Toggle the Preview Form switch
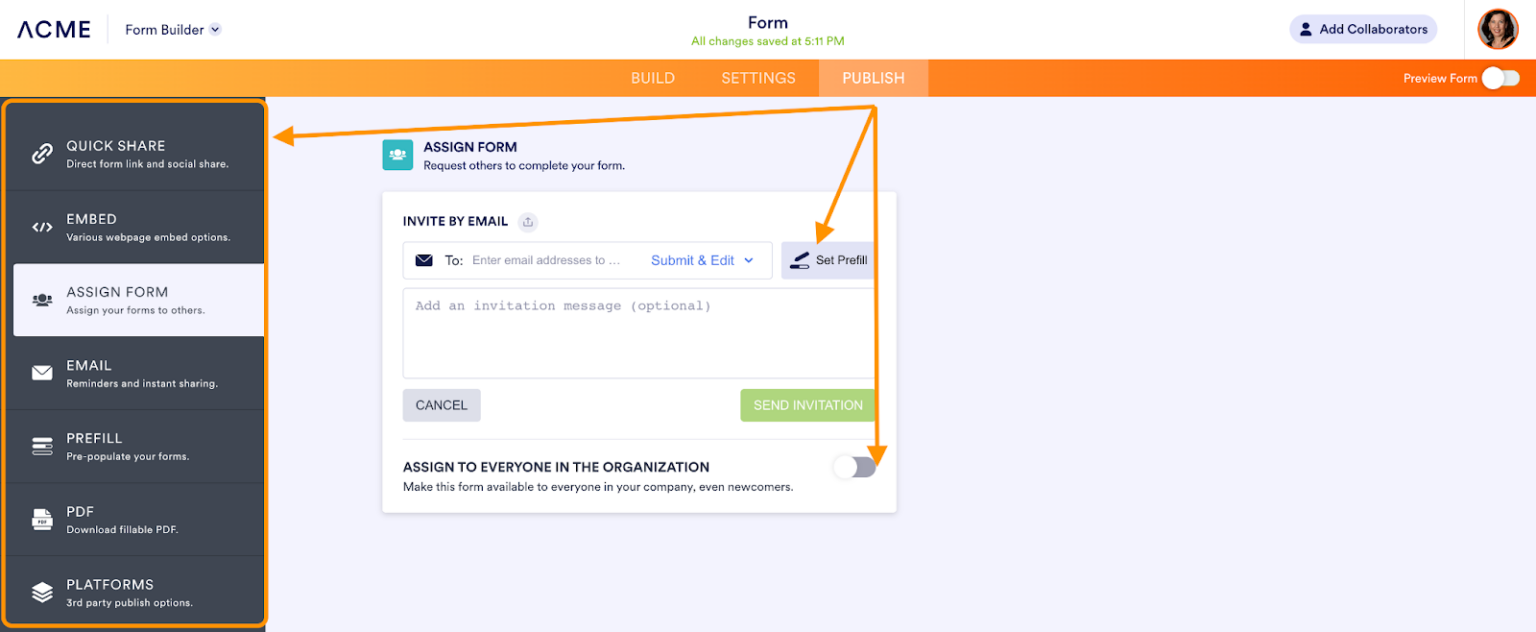 click(x=1499, y=77)
